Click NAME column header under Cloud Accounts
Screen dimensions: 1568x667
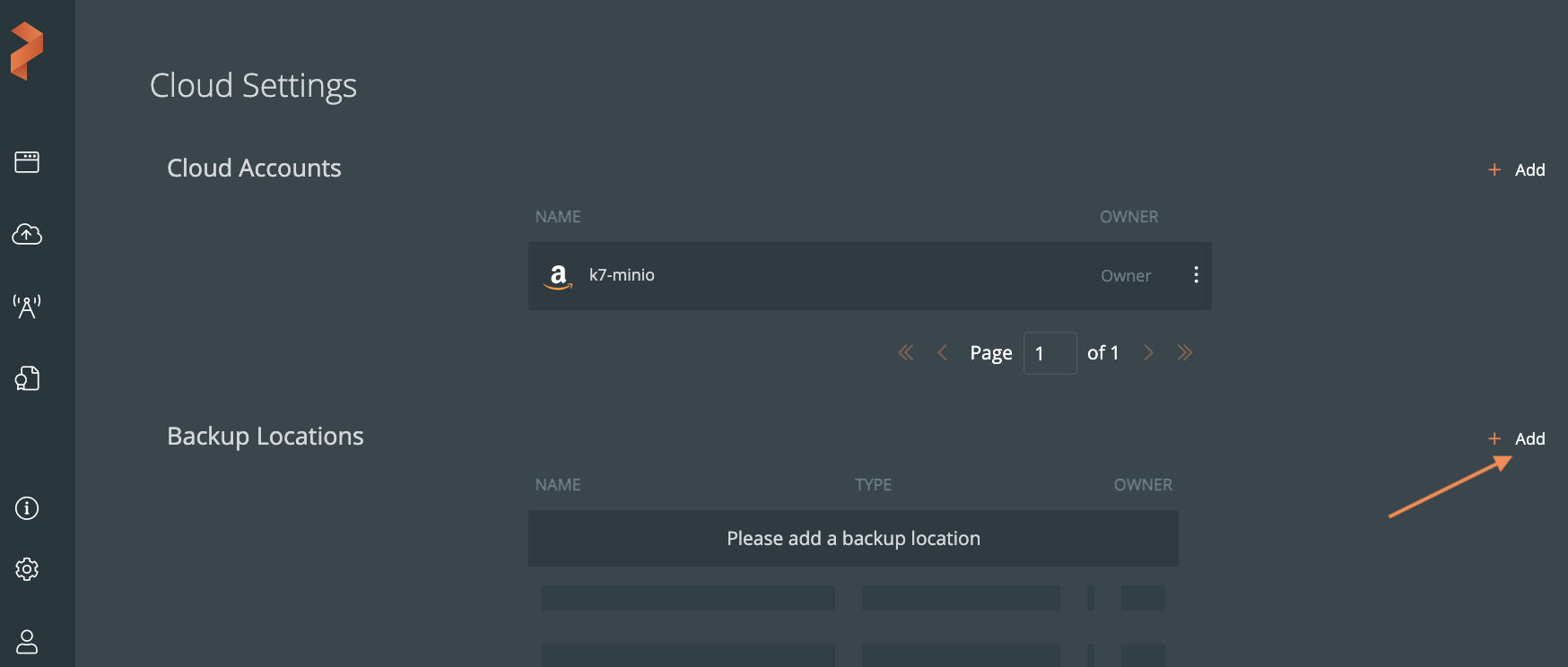point(558,217)
